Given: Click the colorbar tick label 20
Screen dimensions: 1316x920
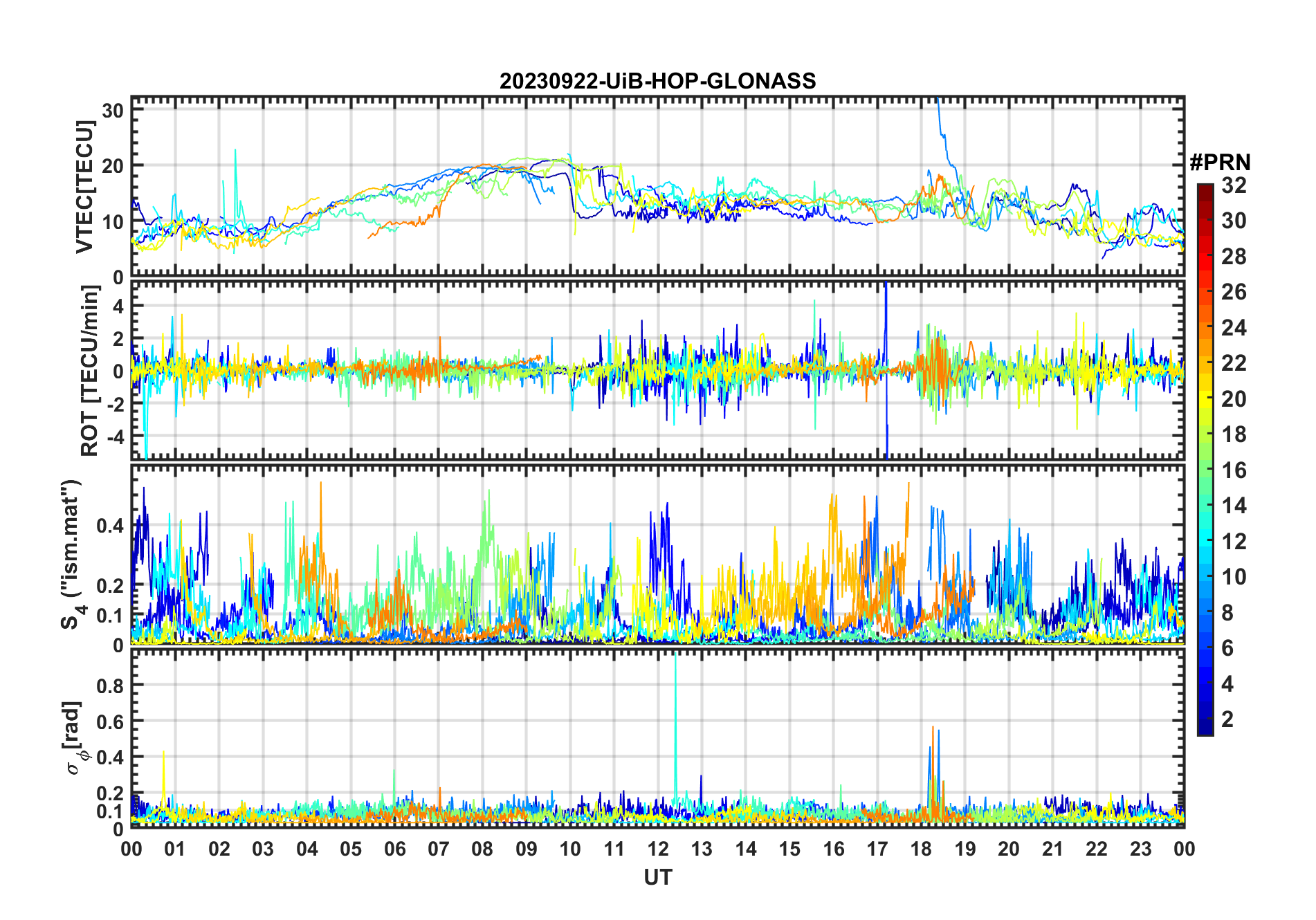Looking at the screenshot, I should click(x=1234, y=398).
